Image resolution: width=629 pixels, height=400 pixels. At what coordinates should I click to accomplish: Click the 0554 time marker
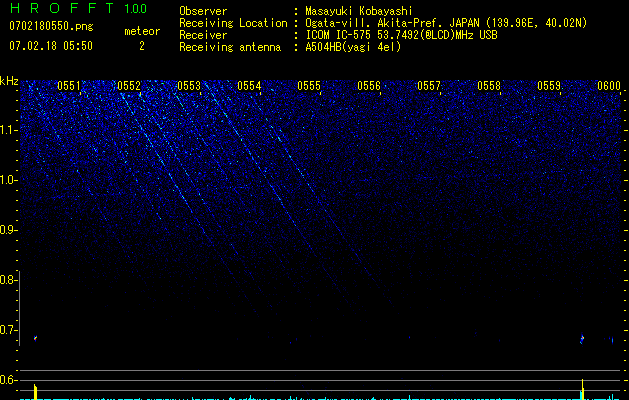pyautogui.click(x=249, y=86)
